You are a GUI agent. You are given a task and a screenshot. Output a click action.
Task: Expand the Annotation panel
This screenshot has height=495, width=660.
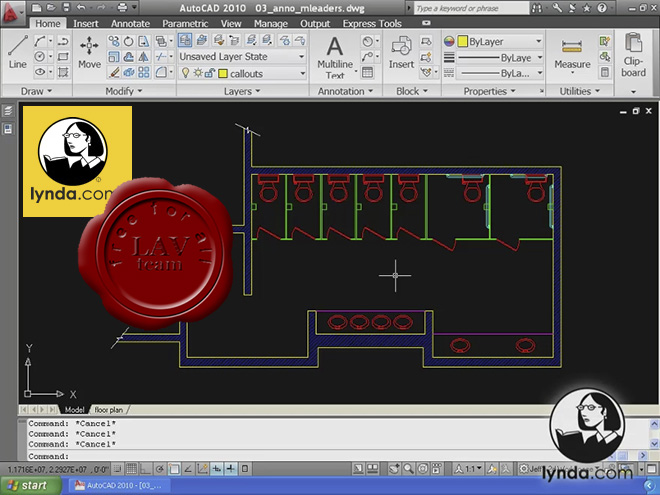click(x=346, y=91)
